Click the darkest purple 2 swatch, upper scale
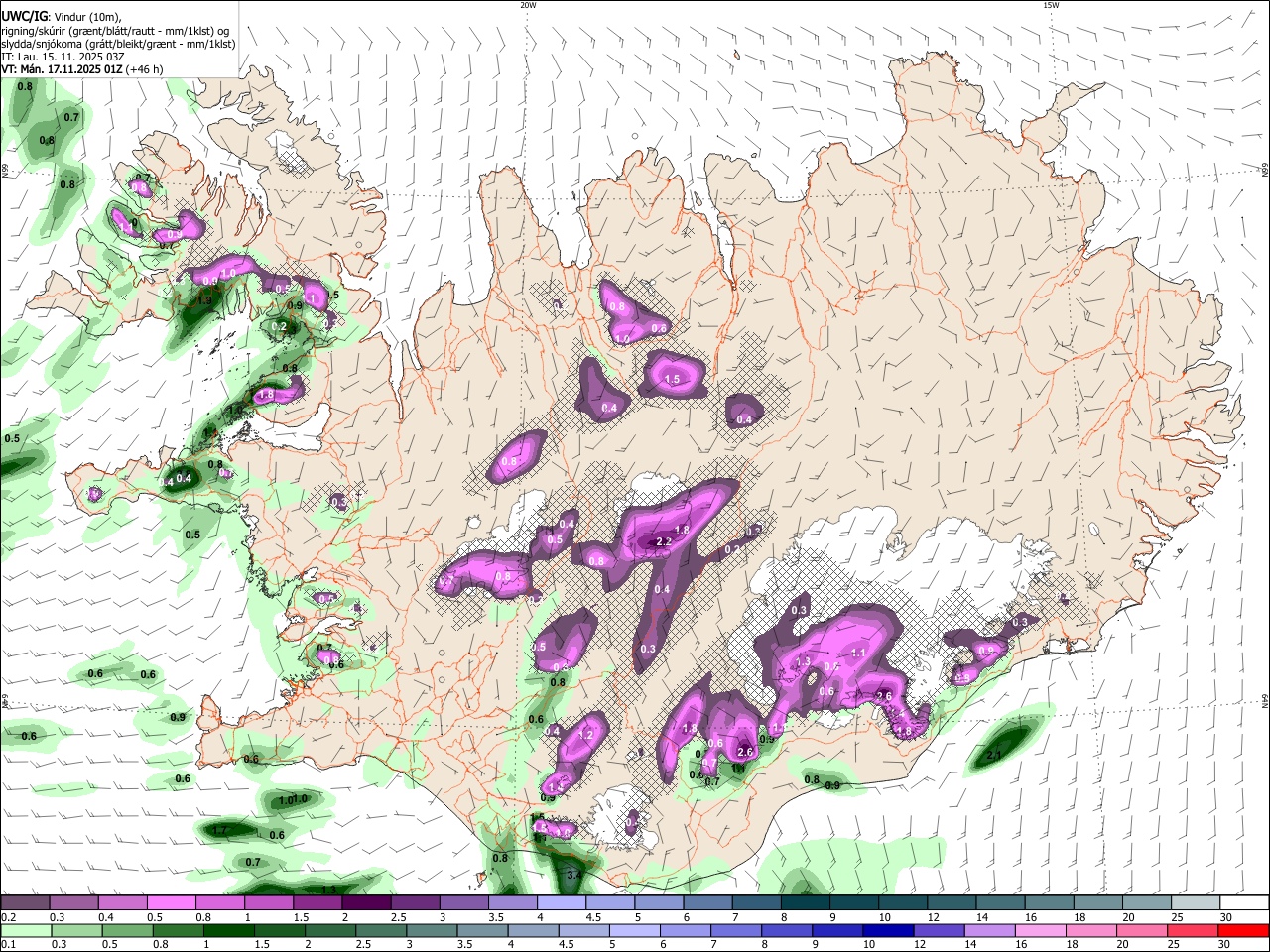 pyautogui.click(x=366, y=902)
